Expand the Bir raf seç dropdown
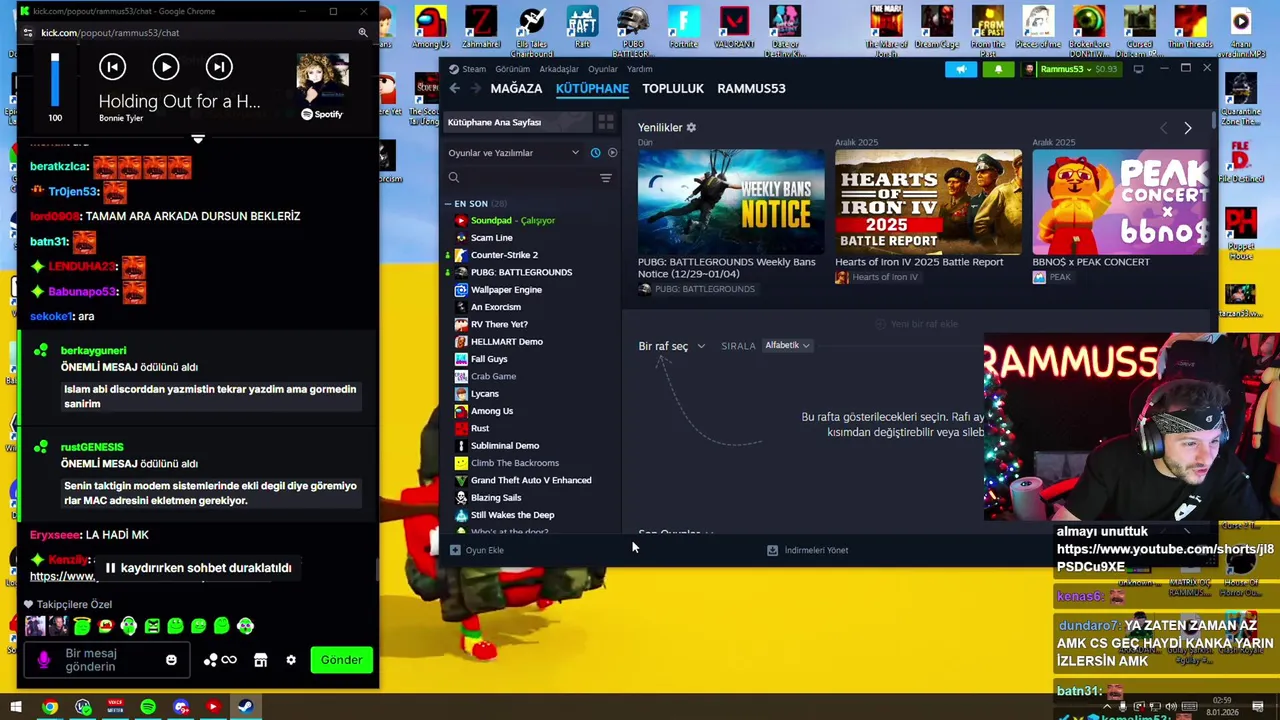Screen dimensions: 1280x720 pos(672,346)
